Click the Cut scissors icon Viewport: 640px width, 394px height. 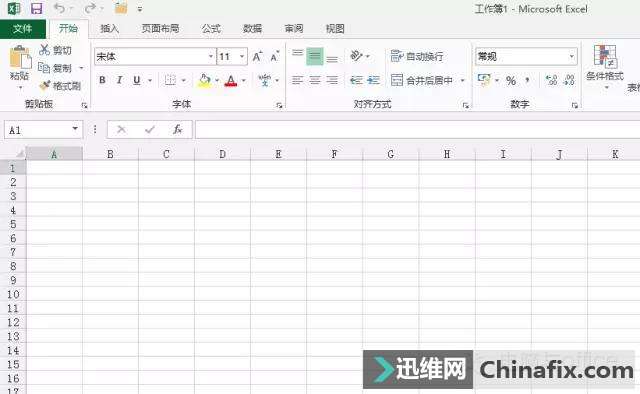pos(44,50)
